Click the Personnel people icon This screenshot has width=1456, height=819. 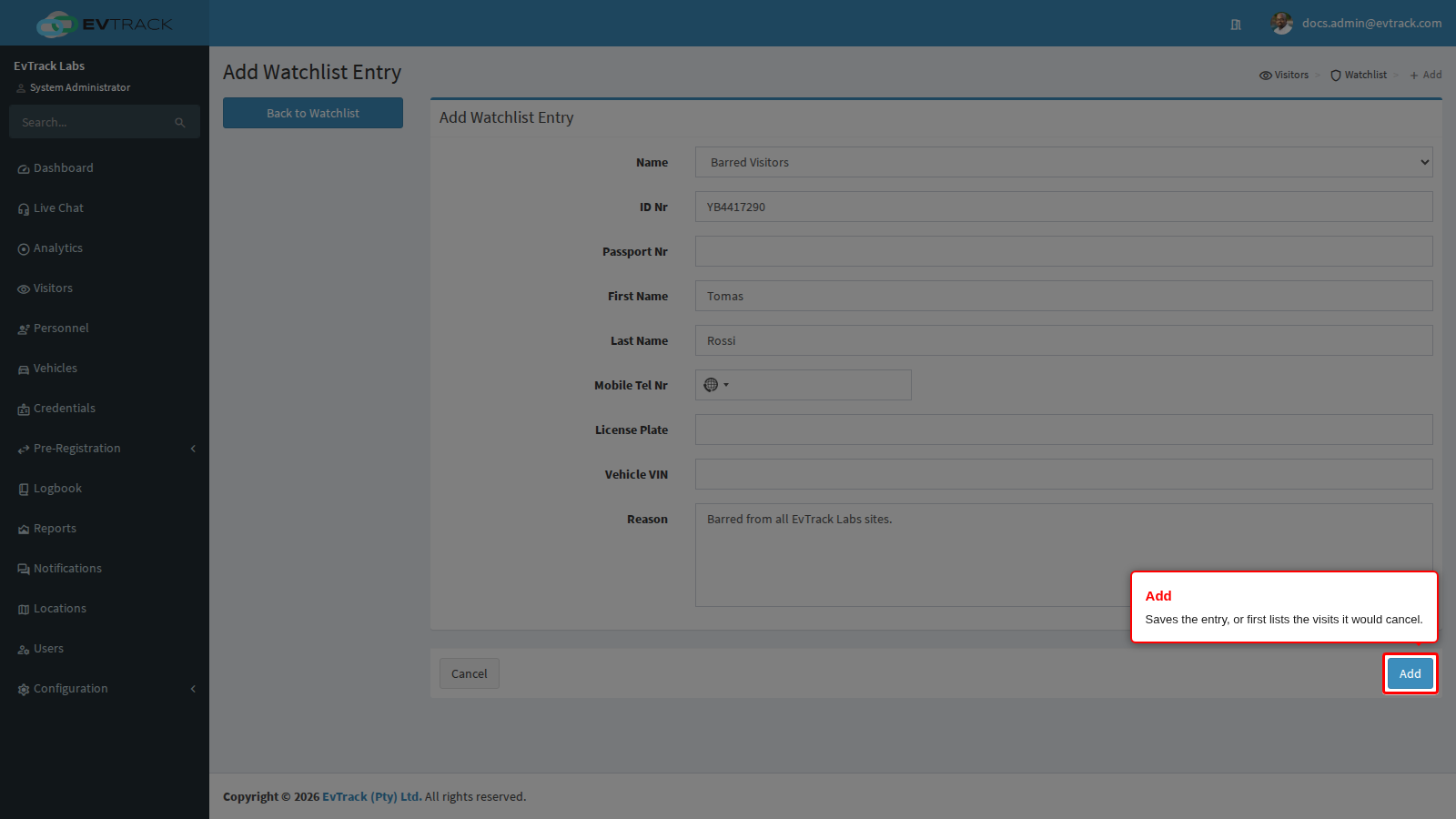(24, 329)
